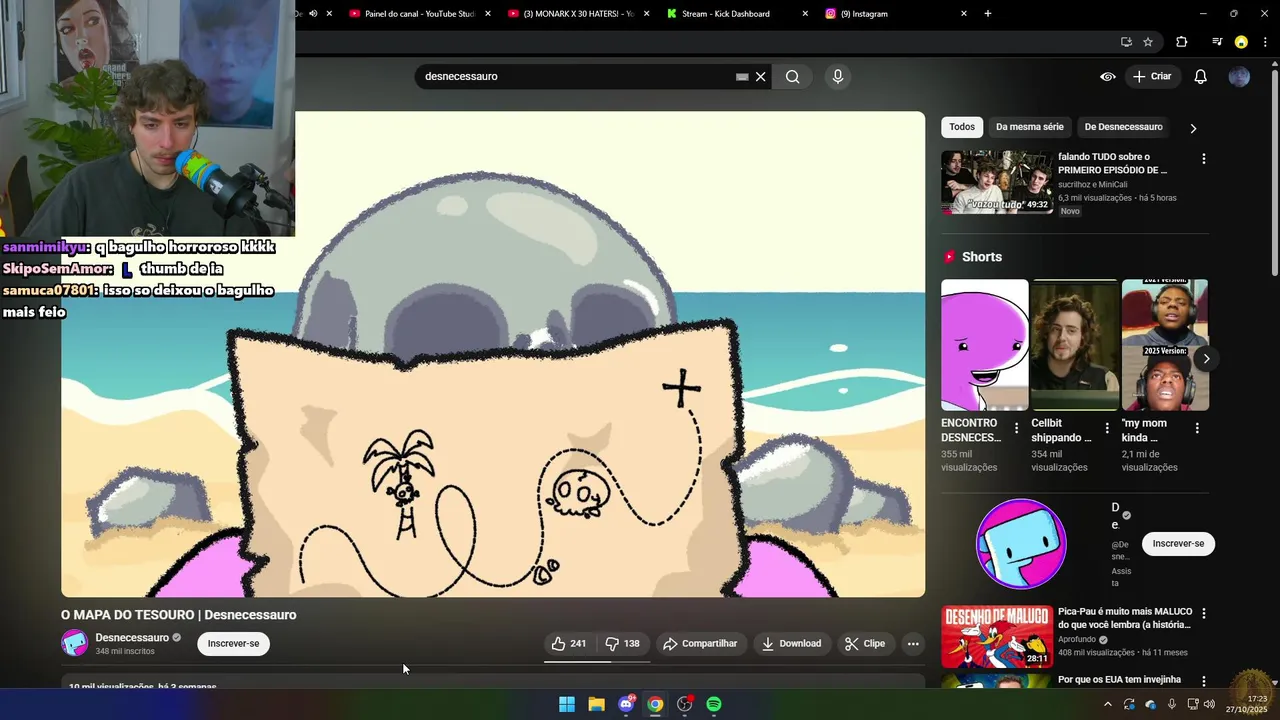Show hidden system tray icons
This screenshot has width=1280, height=720.
[x=1107, y=704]
